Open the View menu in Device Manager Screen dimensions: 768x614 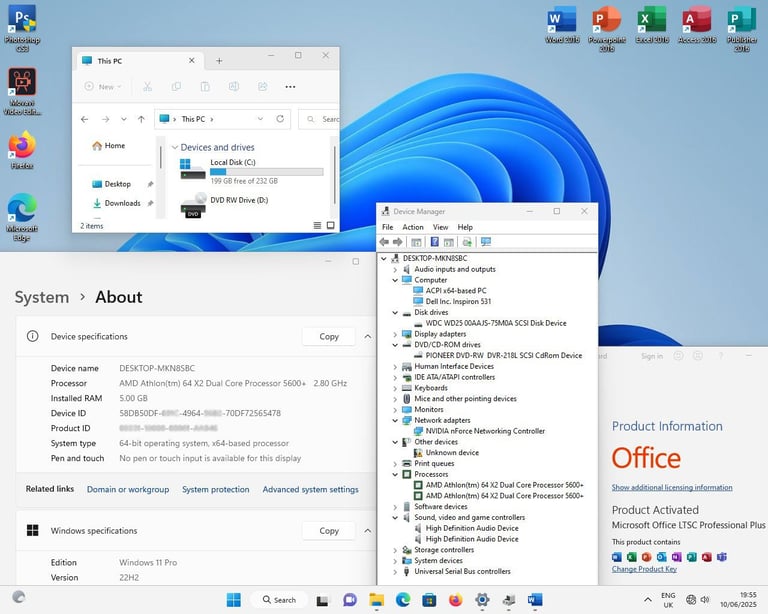tap(440, 227)
